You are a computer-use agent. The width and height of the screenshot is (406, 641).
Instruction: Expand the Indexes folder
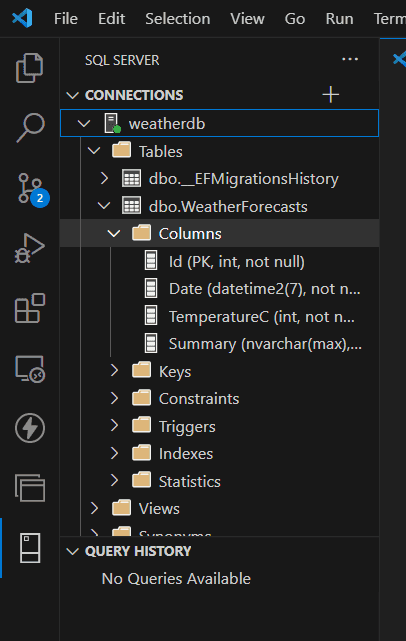[x=115, y=453]
